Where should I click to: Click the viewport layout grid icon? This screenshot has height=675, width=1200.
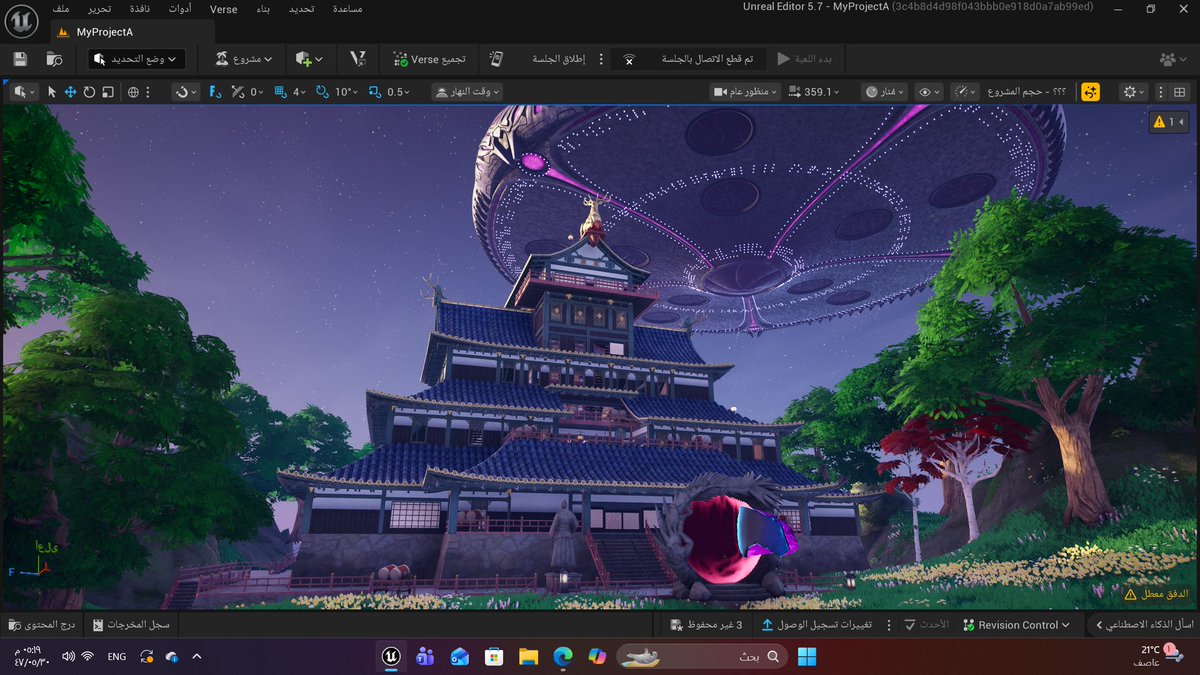(1179, 91)
